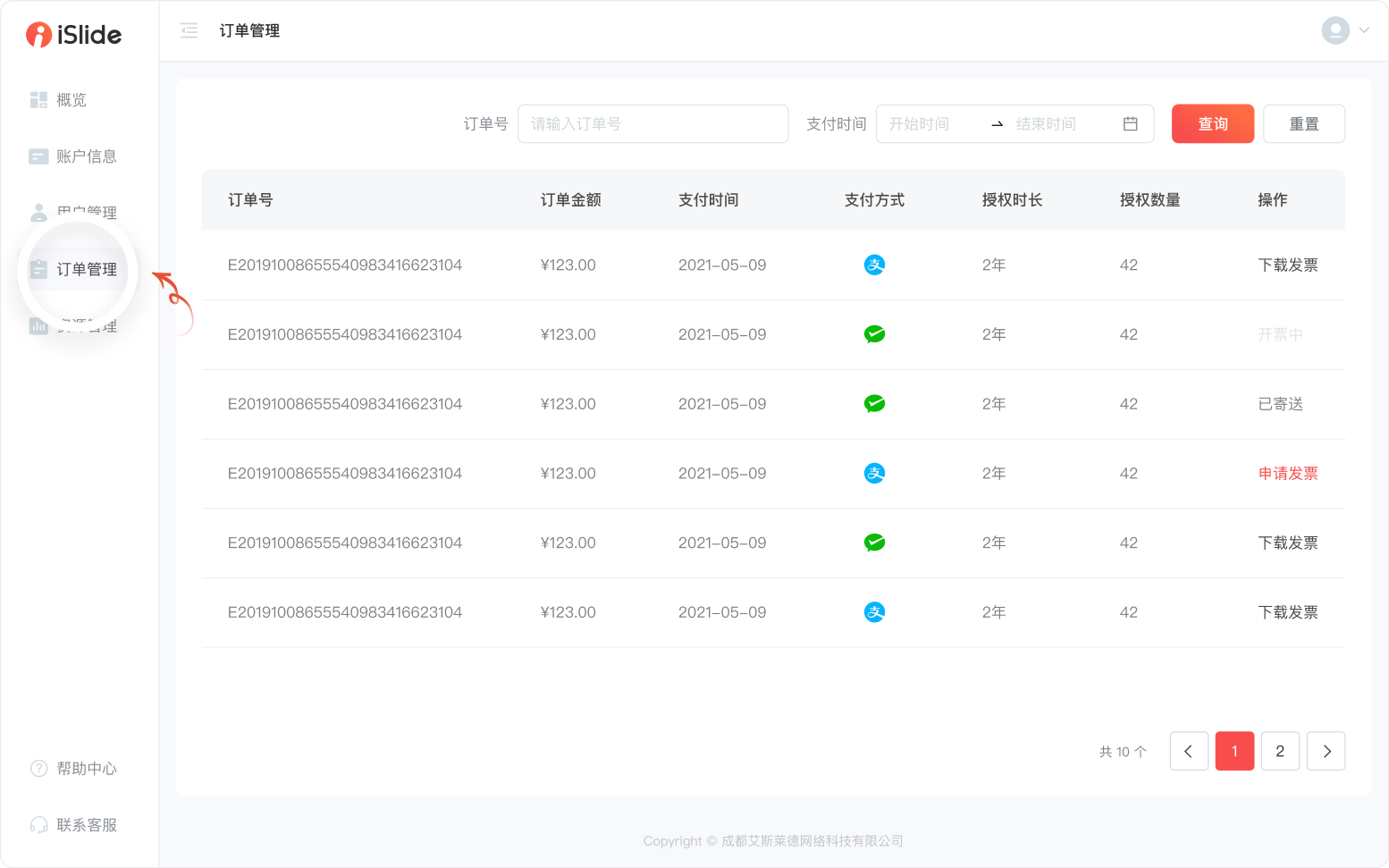Click the calendar icon in date range
The height and width of the screenshot is (868, 1389).
pos(1130,124)
